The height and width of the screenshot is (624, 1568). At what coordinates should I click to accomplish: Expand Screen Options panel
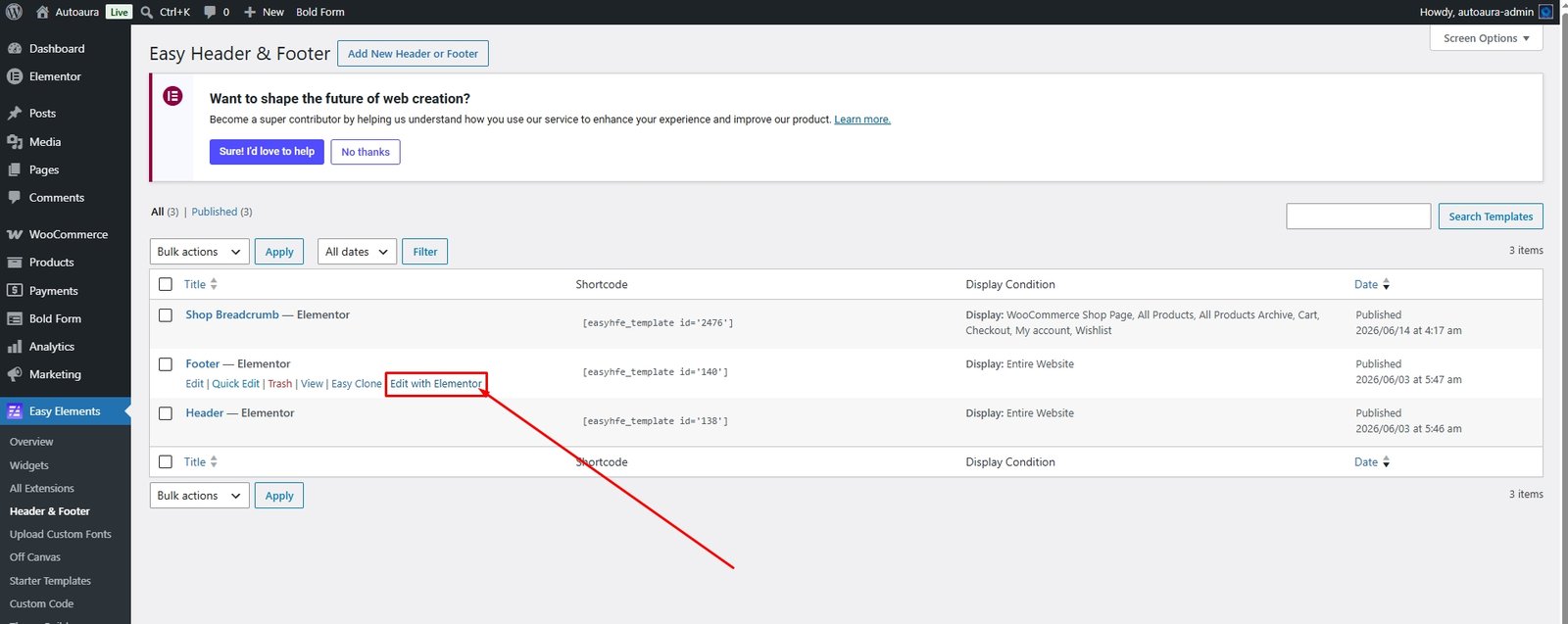pos(1486,38)
